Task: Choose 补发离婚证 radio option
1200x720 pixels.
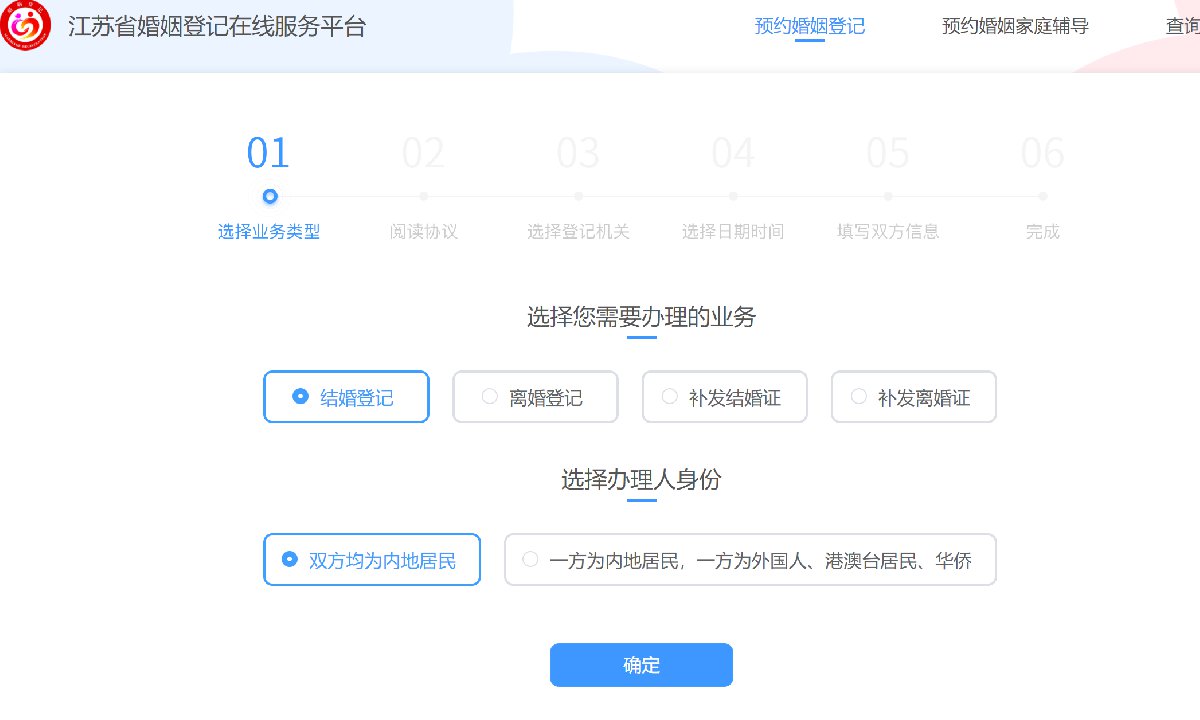Action: (914, 397)
